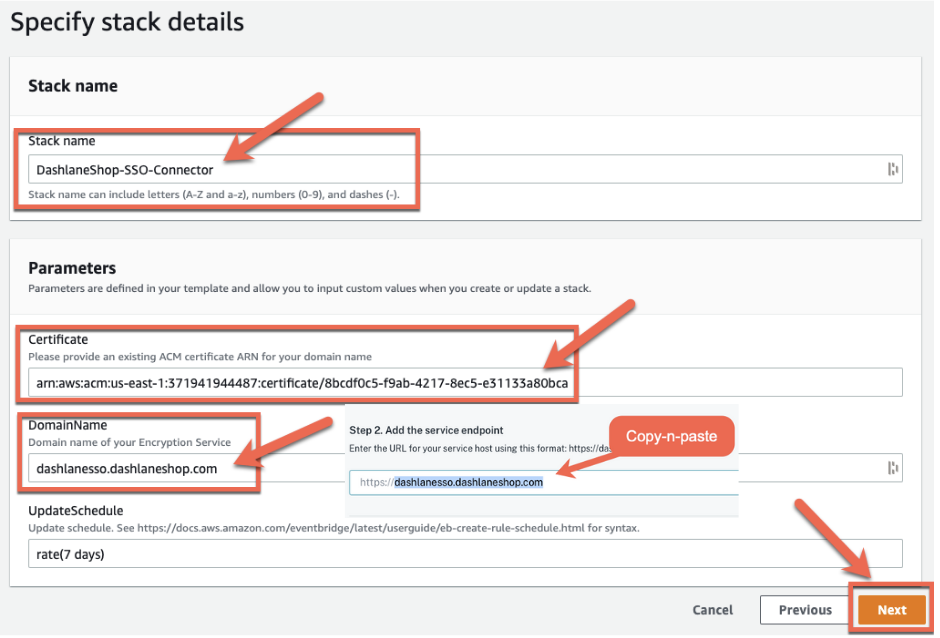Click into the Certificate ARN input field
The image size is (940, 638).
465,383
